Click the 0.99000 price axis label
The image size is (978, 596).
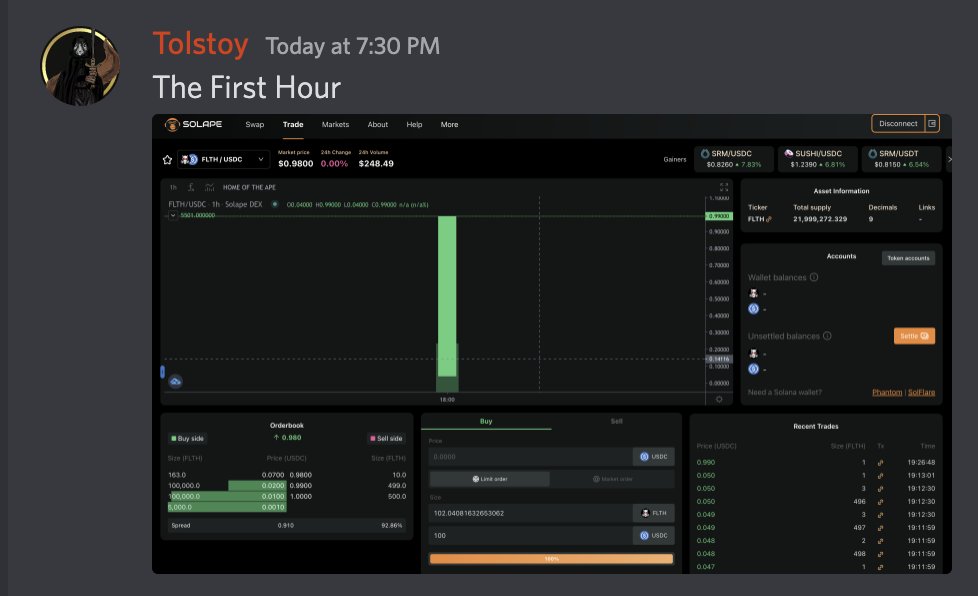pos(719,216)
